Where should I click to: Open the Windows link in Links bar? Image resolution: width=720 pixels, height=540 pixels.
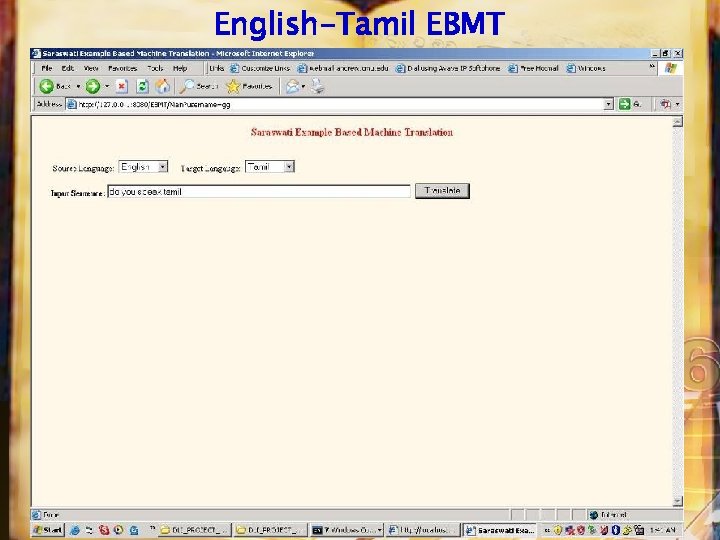coord(586,68)
